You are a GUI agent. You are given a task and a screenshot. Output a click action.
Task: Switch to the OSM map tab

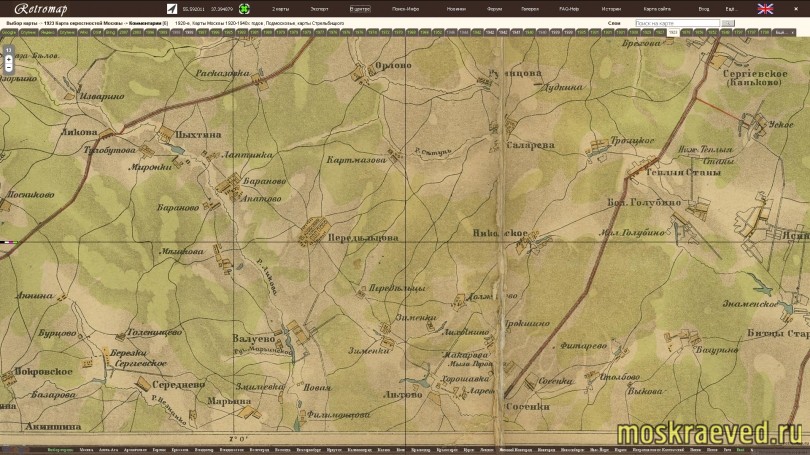(x=97, y=32)
